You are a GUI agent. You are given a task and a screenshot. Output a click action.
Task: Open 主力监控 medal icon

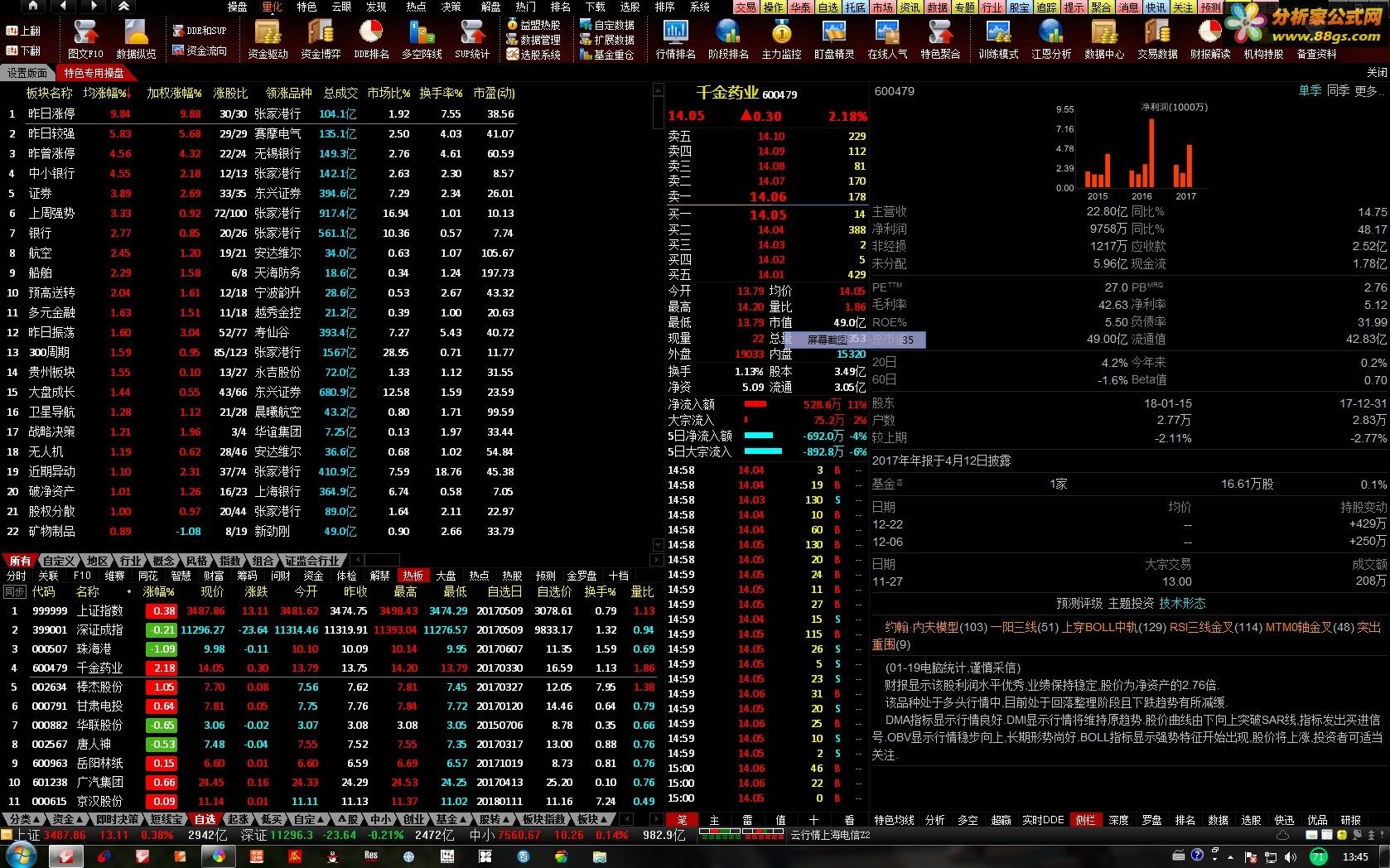[781, 39]
